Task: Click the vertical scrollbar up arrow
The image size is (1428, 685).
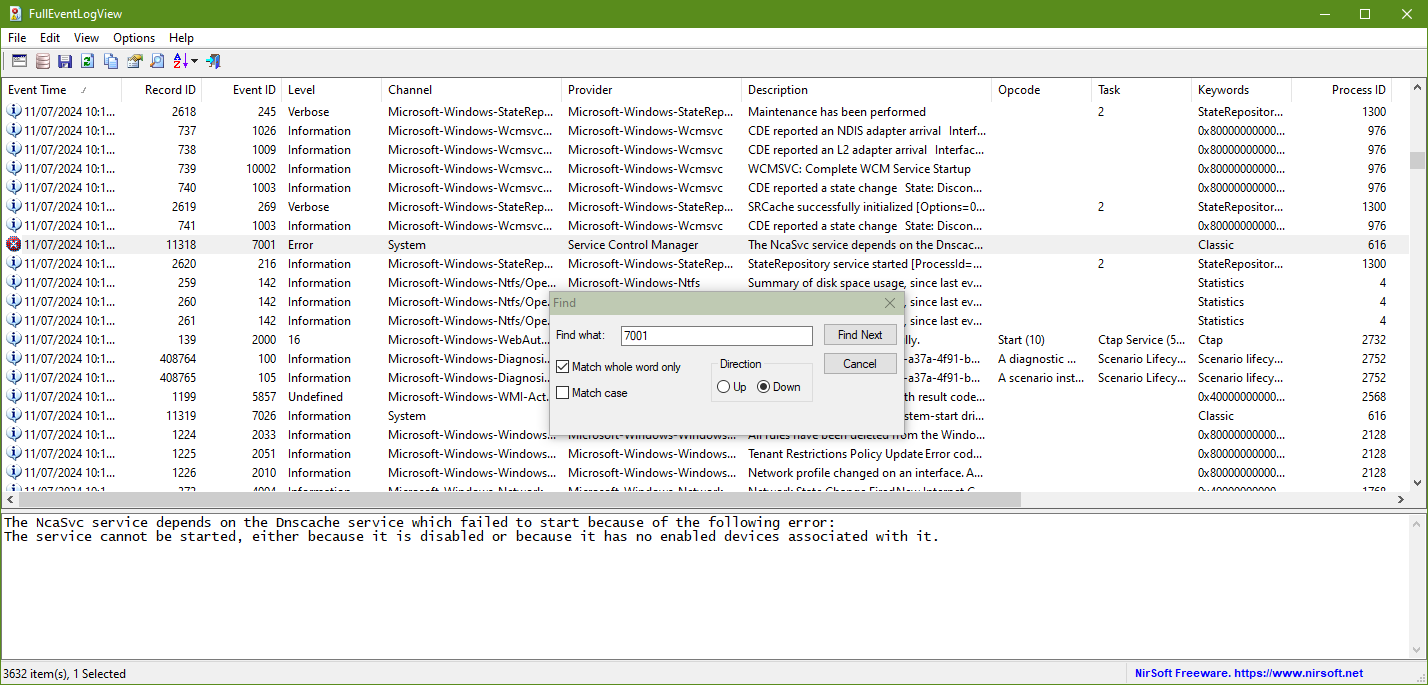Action: pyautogui.click(x=1417, y=88)
